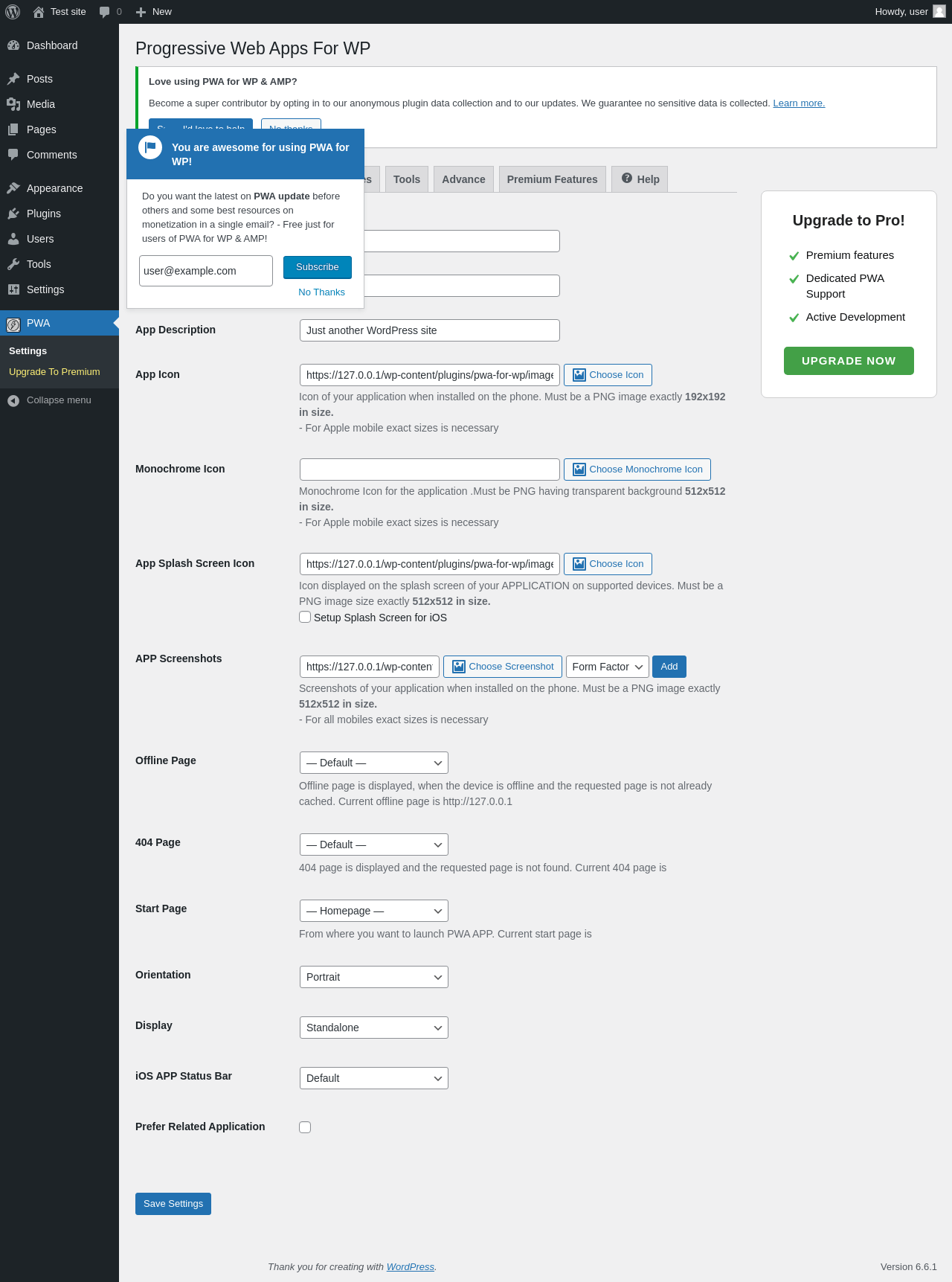This screenshot has width=952, height=1282.
Task: Visit Test site via the home icon
Action: click(x=39, y=12)
